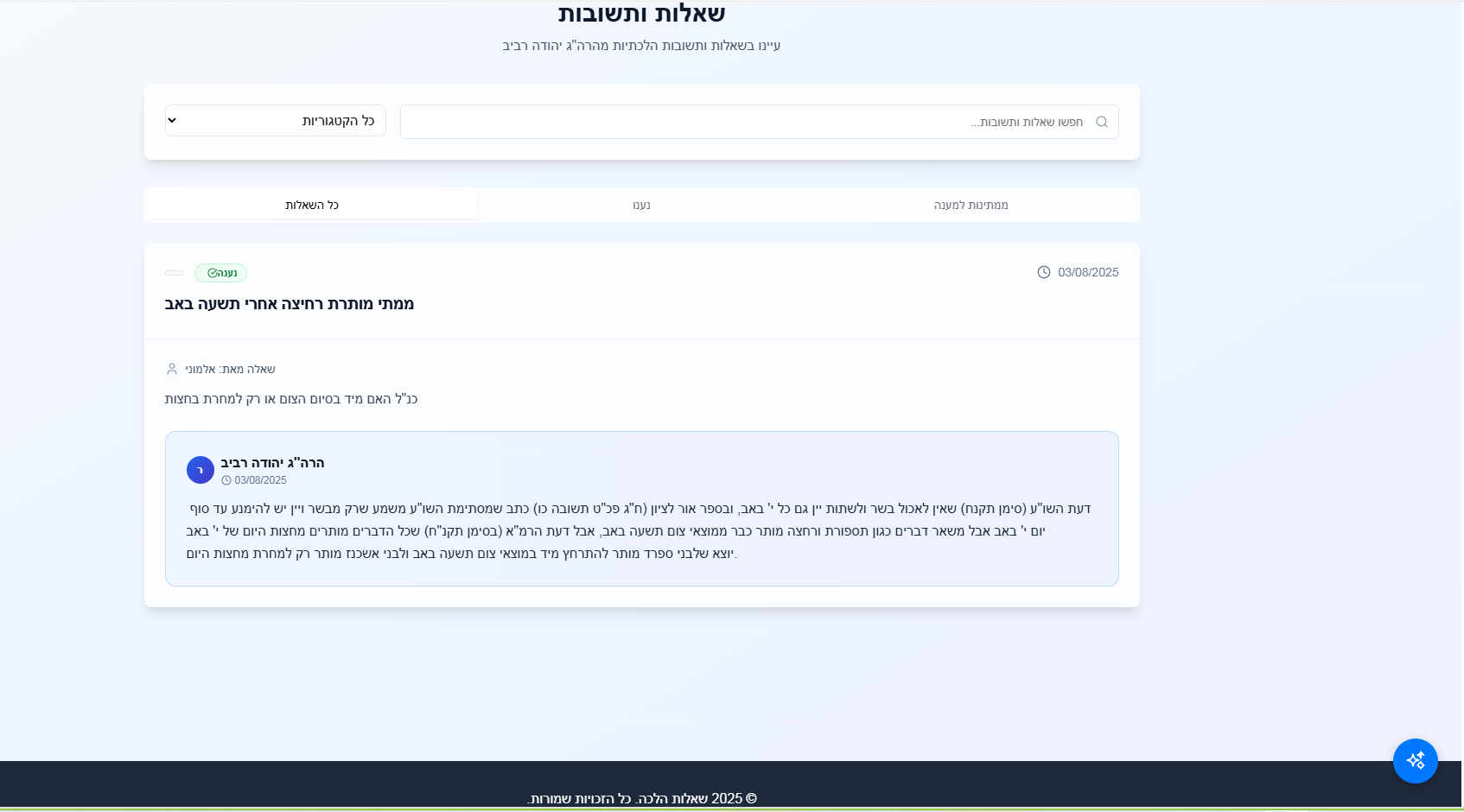The height and width of the screenshot is (812, 1464).
Task: Switch to the 'כל השאלות' tab
Action: point(312,205)
